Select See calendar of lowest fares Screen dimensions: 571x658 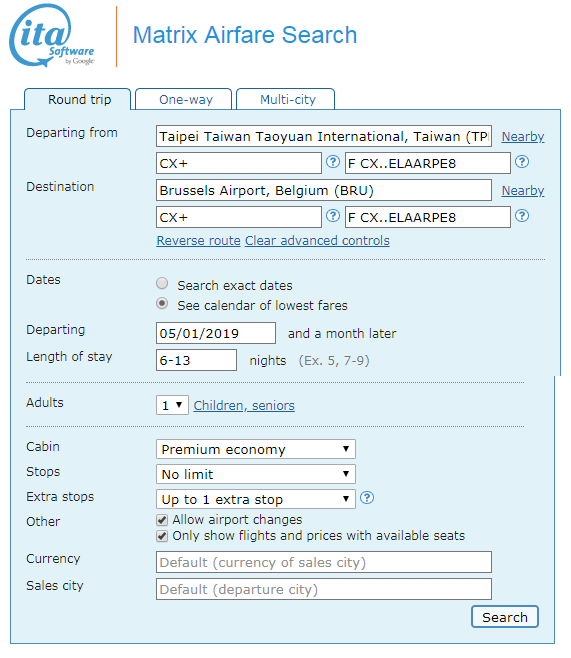click(x=162, y=303)
